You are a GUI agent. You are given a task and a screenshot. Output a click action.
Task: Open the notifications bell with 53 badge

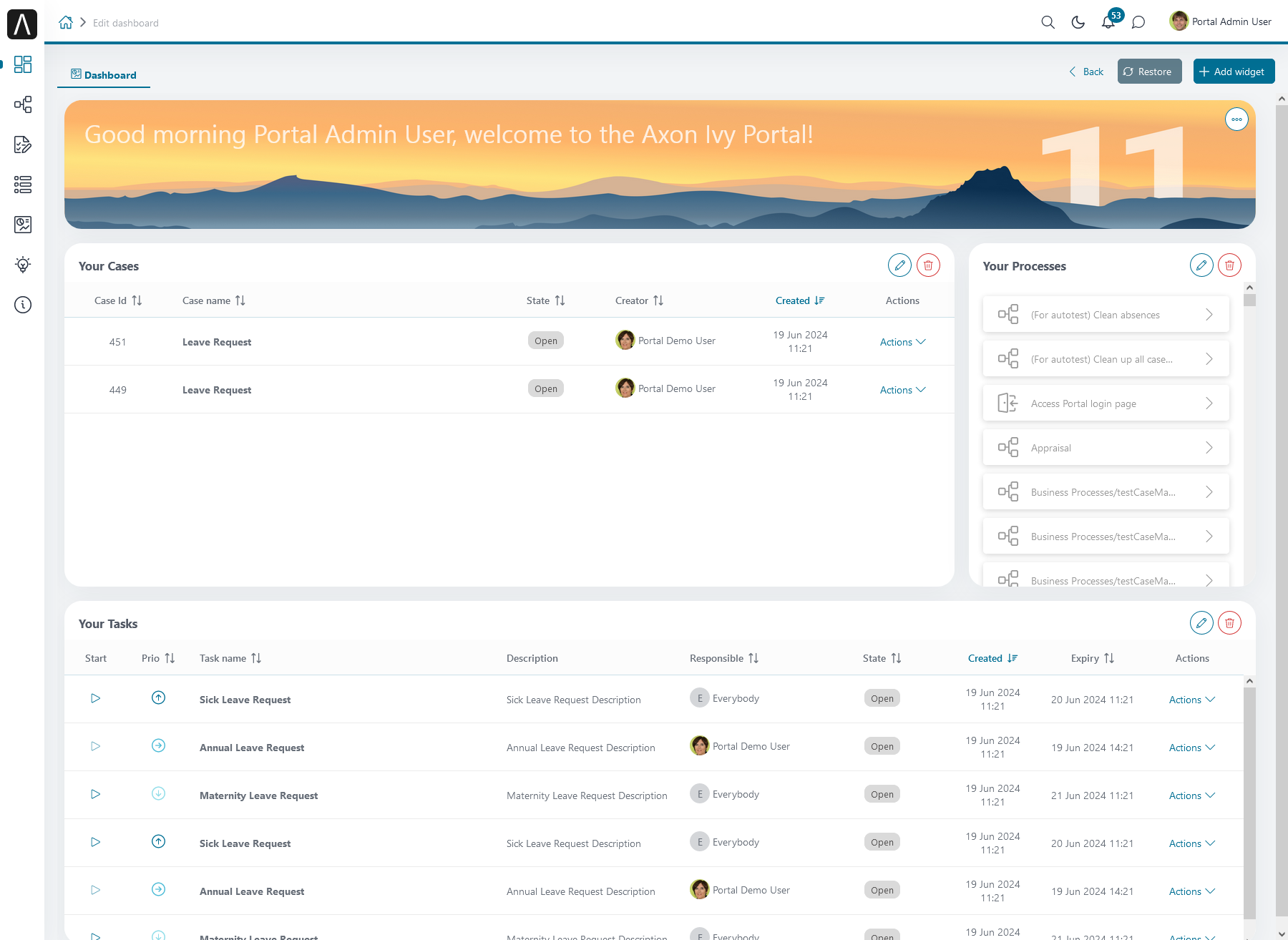(x=1109, y=21)
